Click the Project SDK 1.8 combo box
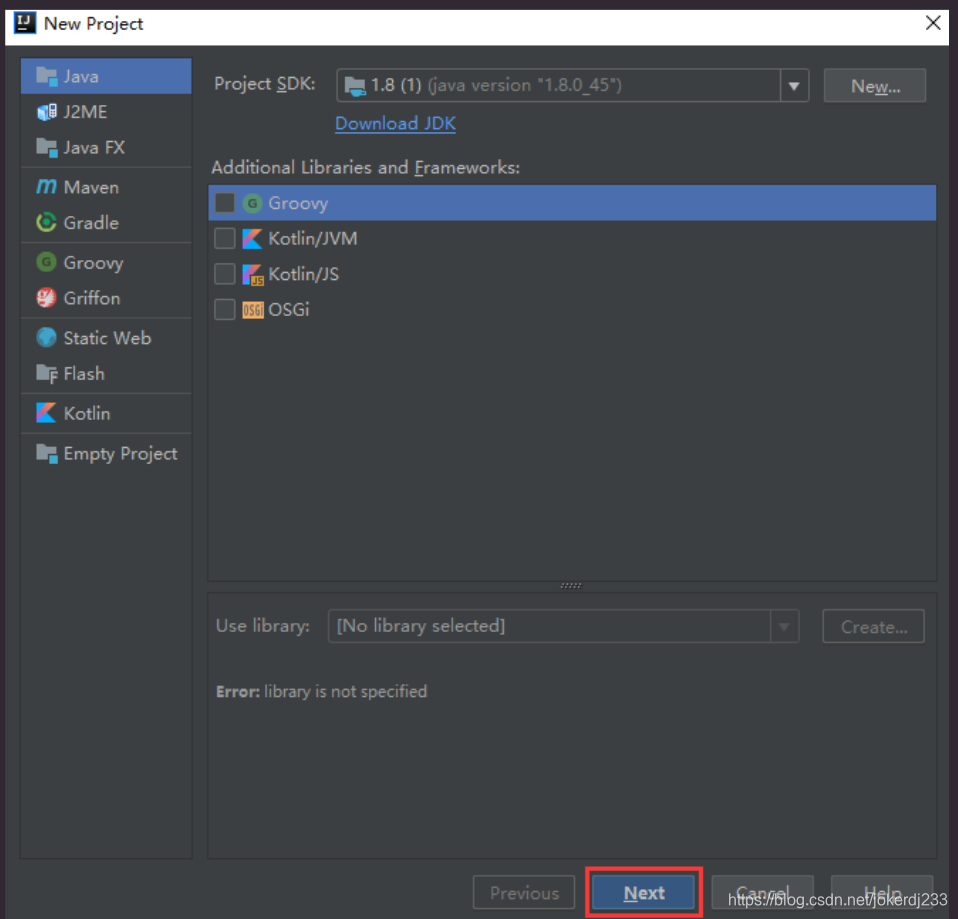 pyautogui.click(x=572, y=86)
